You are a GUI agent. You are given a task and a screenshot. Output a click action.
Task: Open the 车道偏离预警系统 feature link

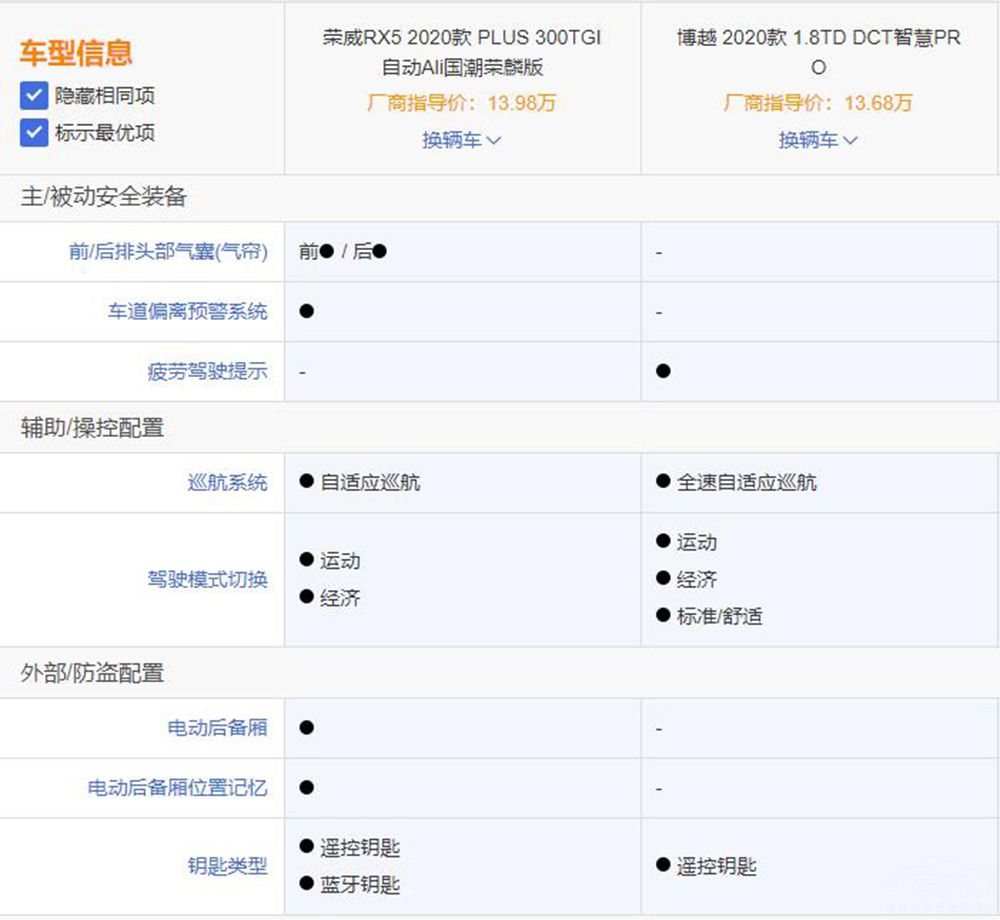pyautogui.click(x=188, y=311)
